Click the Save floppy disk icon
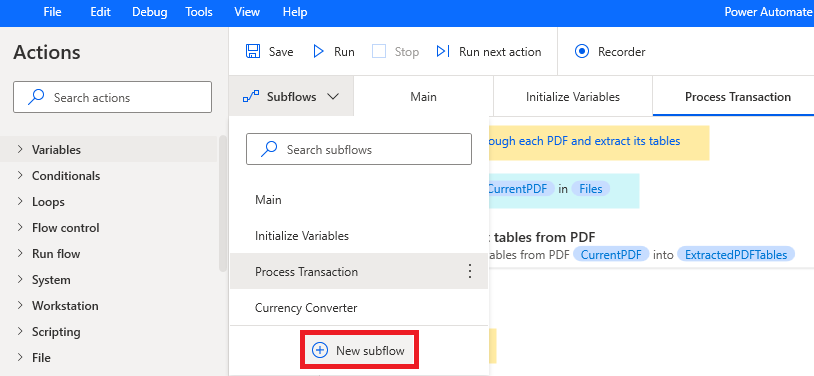Viewport: 814px width, 376px height. (253, 51)
